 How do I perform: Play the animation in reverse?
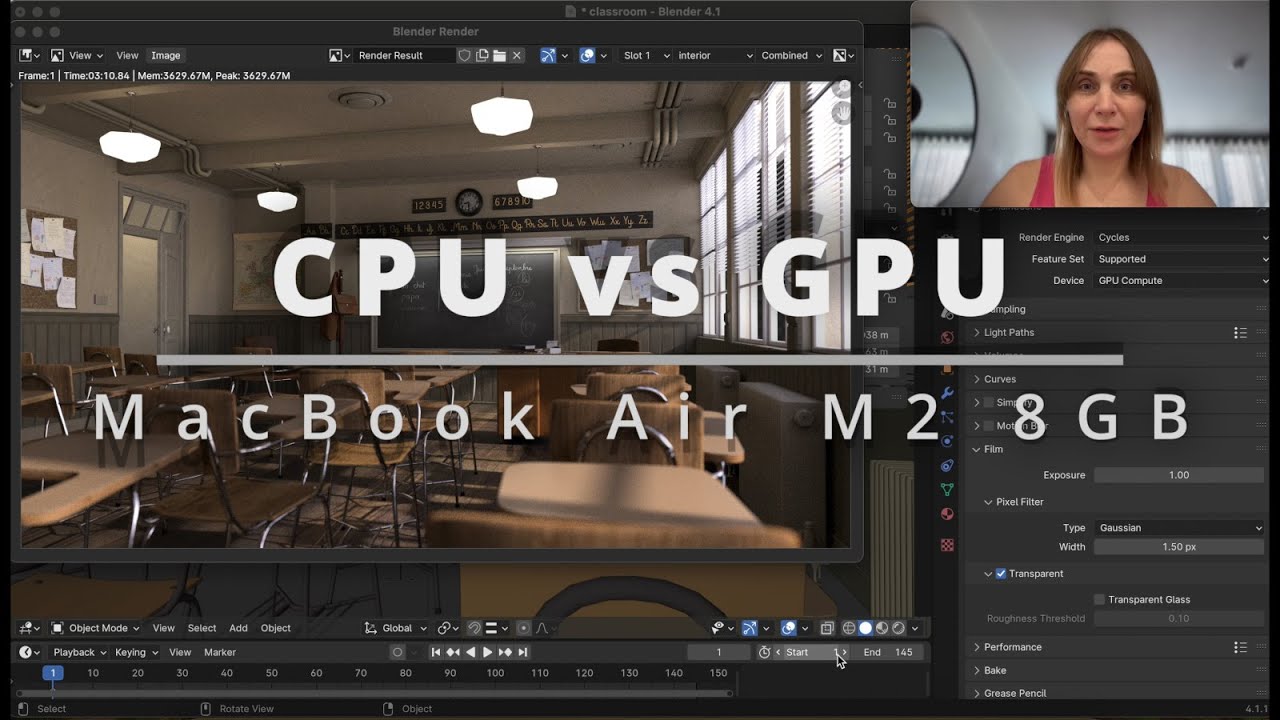pos(470,652)
